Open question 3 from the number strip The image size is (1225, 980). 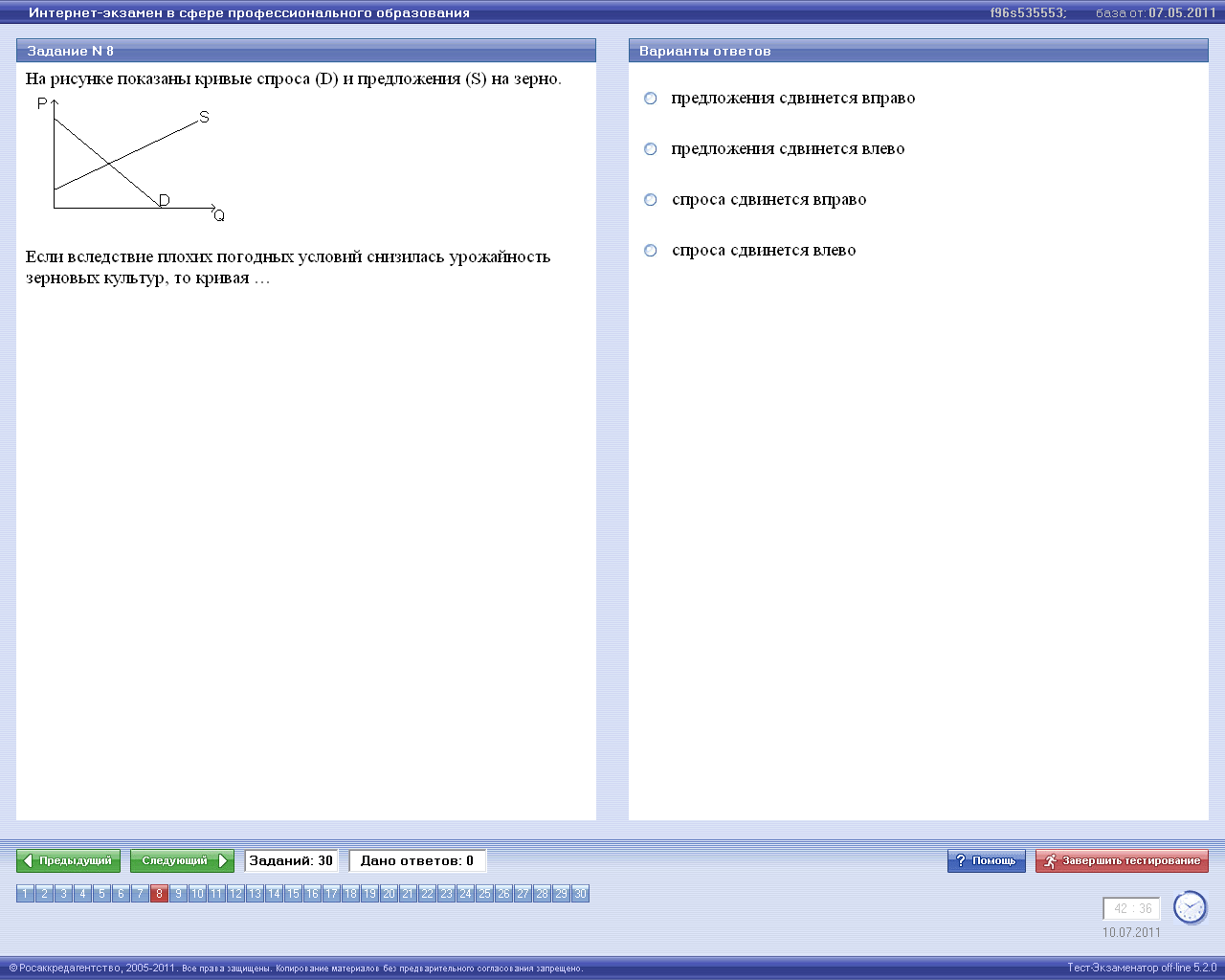(63, 894)
